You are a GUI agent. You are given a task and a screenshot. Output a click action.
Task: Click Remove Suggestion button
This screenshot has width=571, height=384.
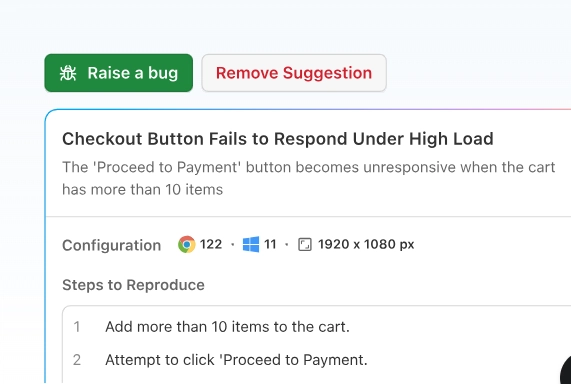click(x=294, y=73)
